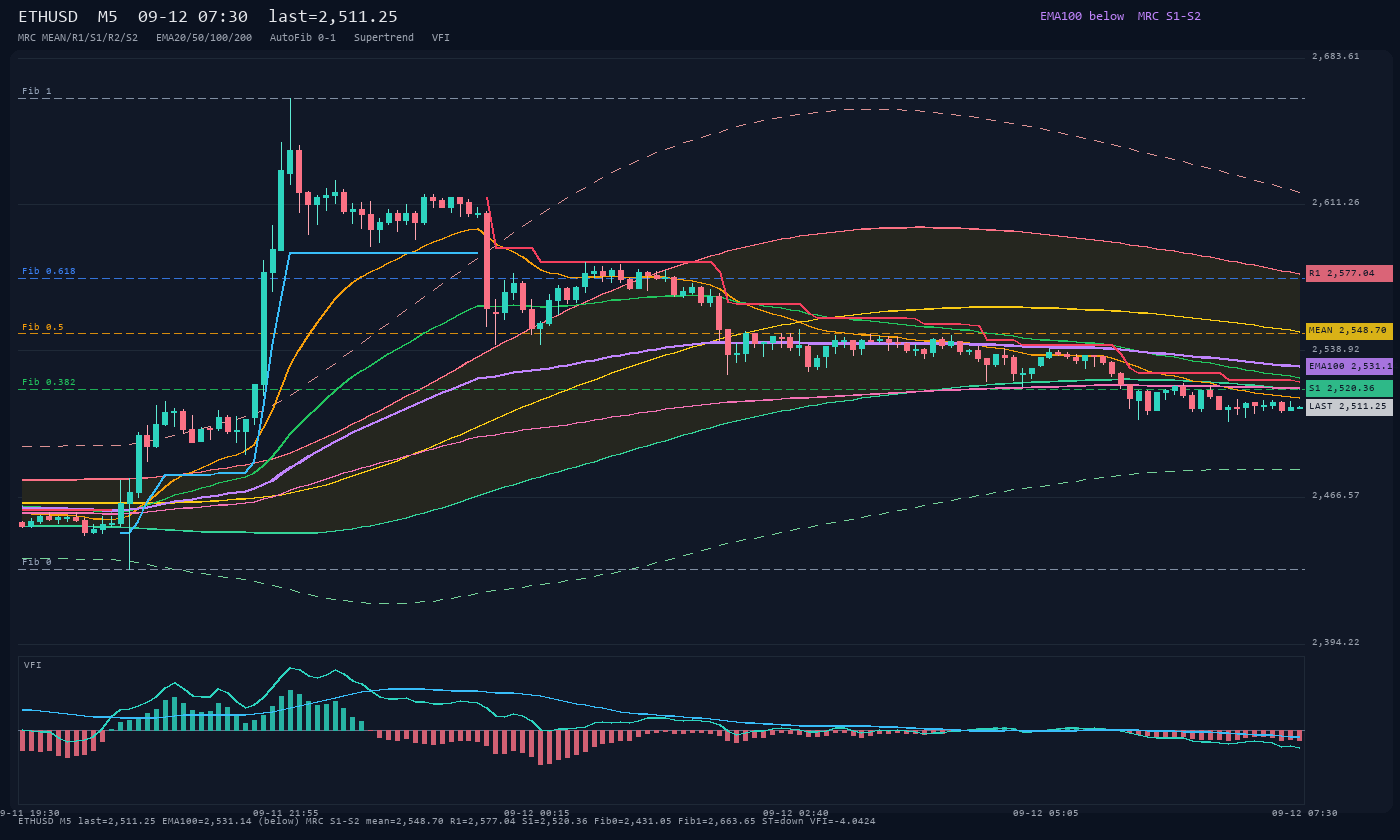Select the white "LAST 2,511.25" price tag
This screenshot has width=1400, height=840.
click(x=1349, y=407)
